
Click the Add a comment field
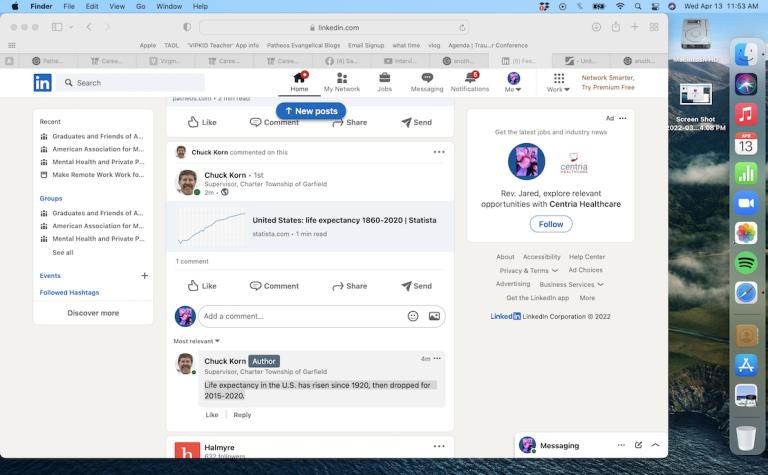tap(301, 316)
